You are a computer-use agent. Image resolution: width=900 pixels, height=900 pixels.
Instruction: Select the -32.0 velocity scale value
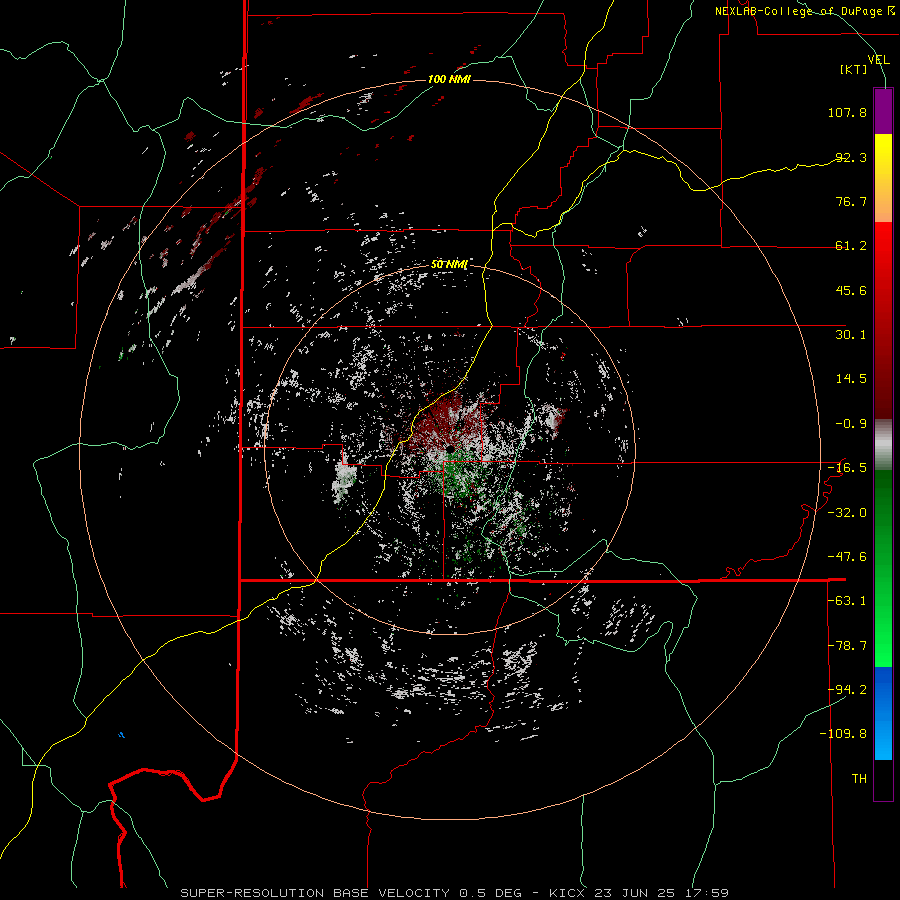847,513
